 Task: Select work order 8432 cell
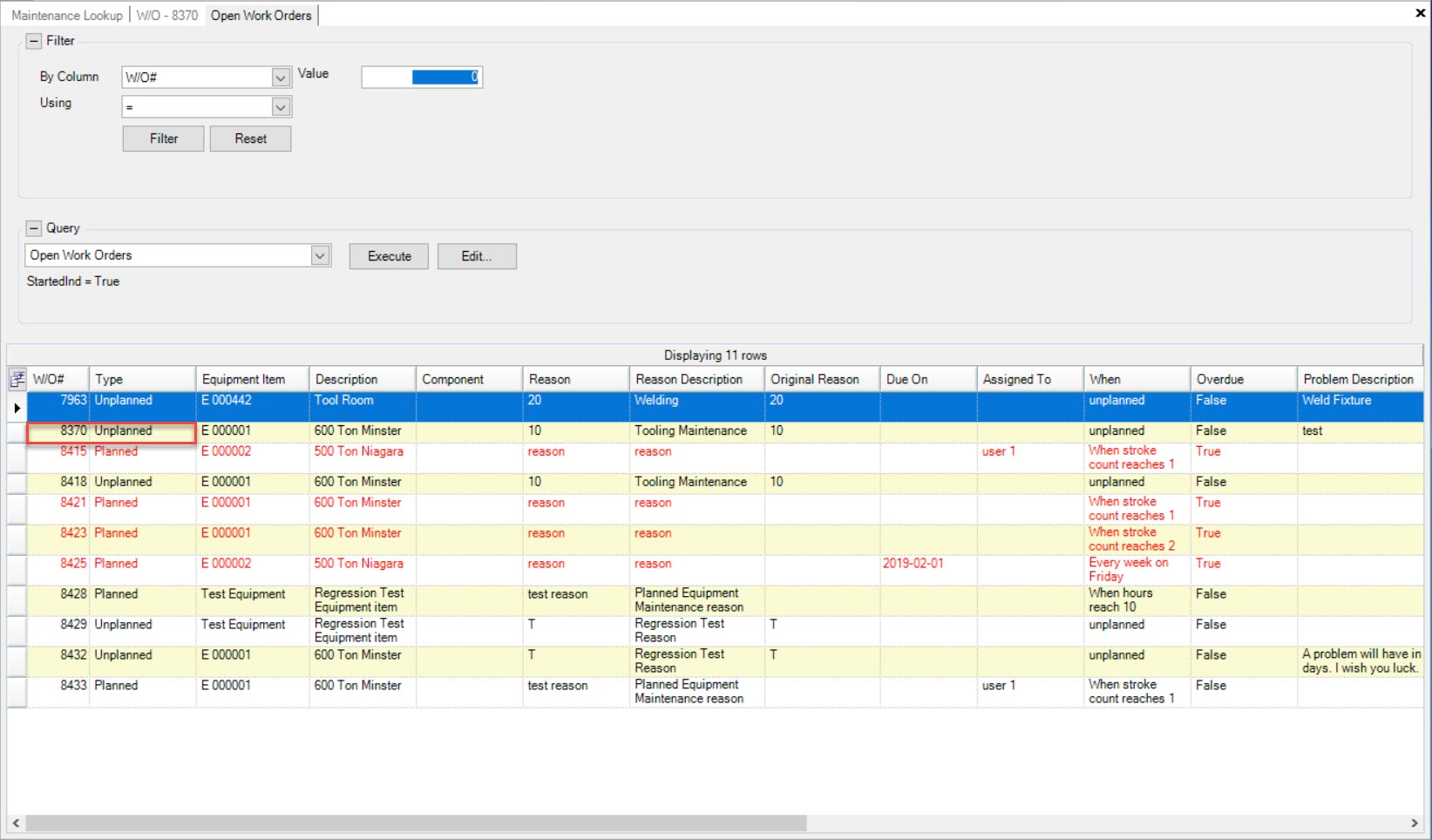click(58, 661)
